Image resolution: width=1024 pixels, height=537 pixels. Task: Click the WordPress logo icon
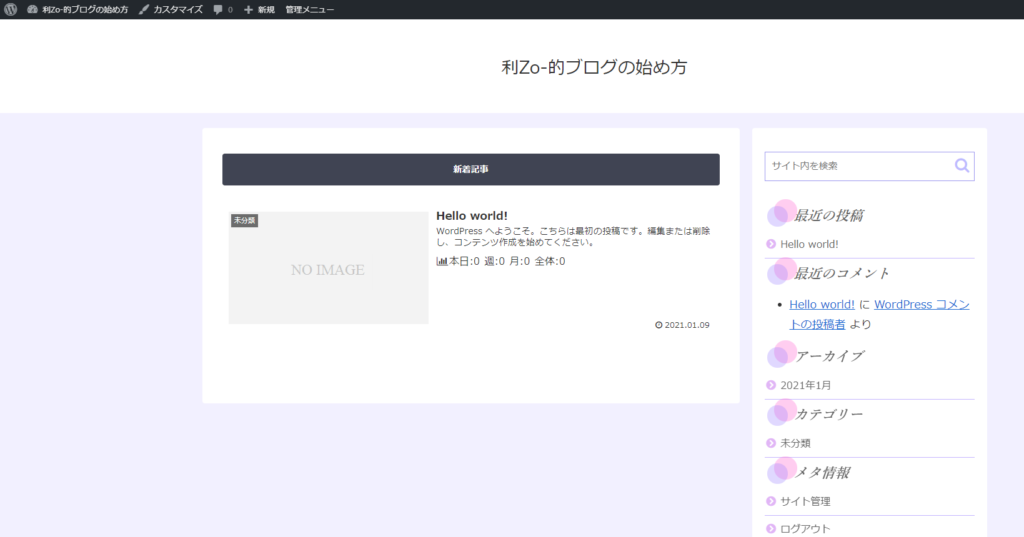(x=10, y=9)
